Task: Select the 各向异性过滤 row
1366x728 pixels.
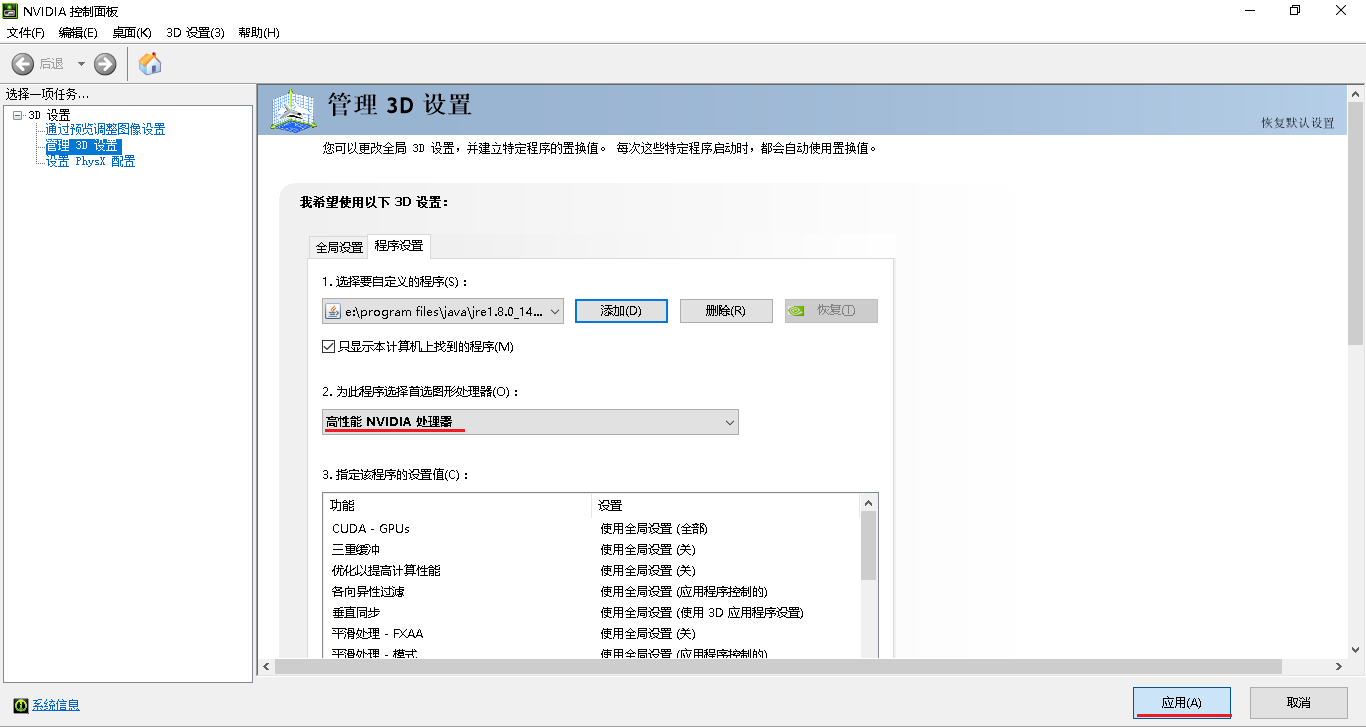Action: (591, 591)
